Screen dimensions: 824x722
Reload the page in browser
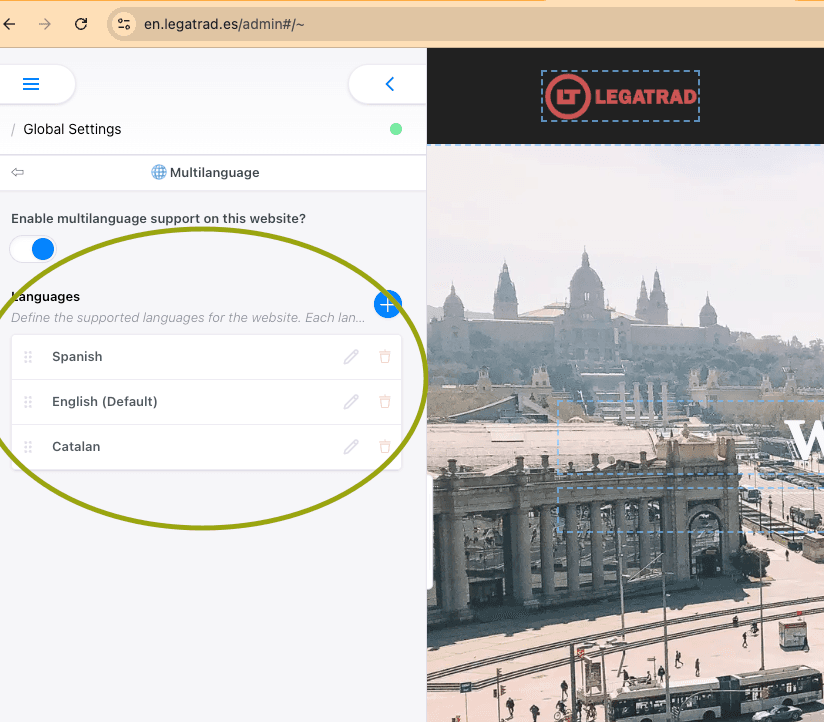click(81, 24)
